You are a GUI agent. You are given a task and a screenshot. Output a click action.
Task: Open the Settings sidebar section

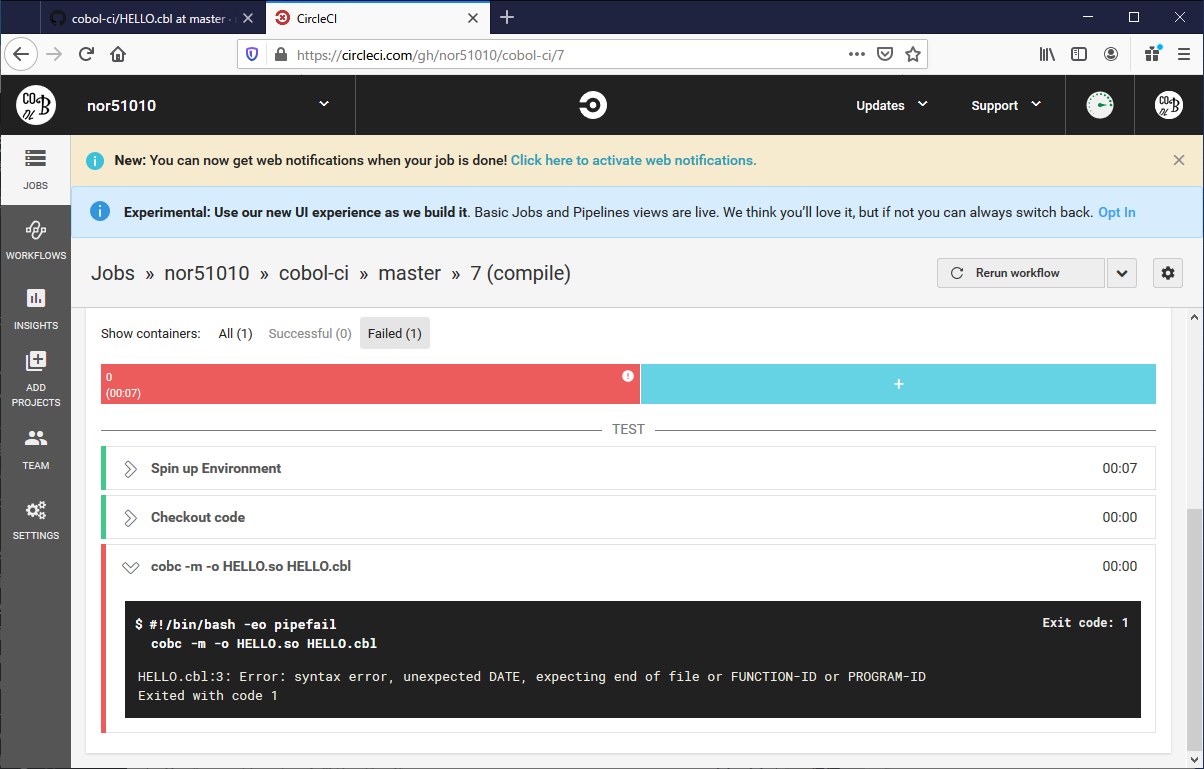[x=35, y=520]
